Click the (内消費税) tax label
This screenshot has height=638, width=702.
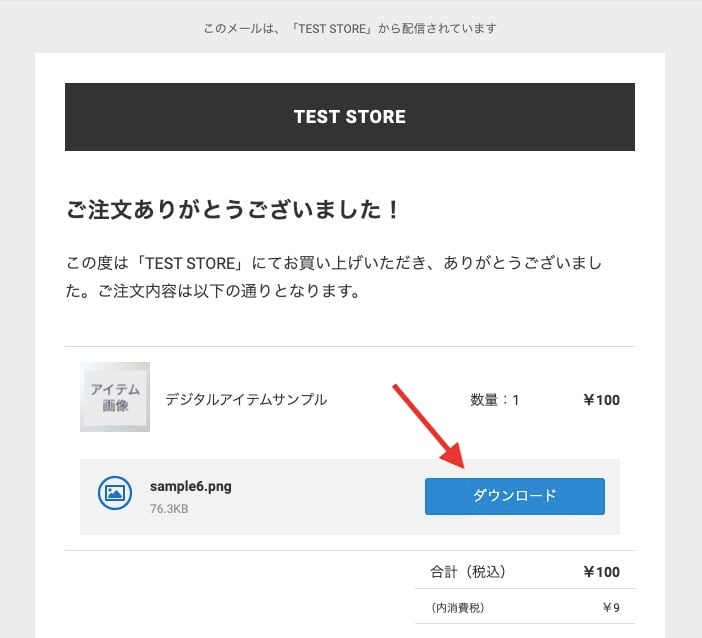(x=458, y=608)
